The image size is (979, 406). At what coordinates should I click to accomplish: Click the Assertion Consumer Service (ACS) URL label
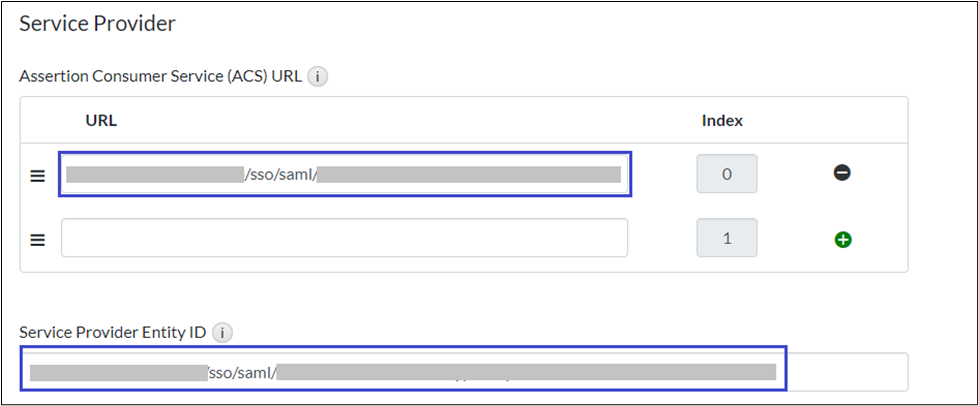coord(161,77)
